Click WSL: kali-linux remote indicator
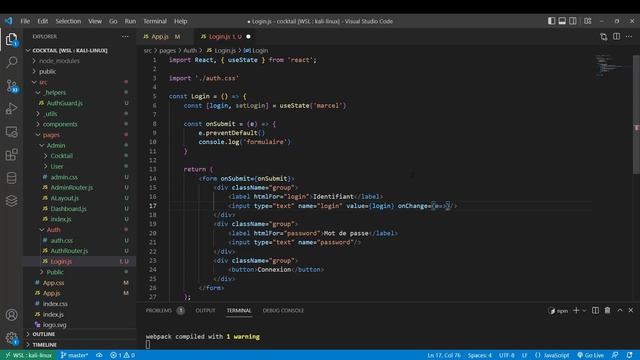 (x=28, y=355)
